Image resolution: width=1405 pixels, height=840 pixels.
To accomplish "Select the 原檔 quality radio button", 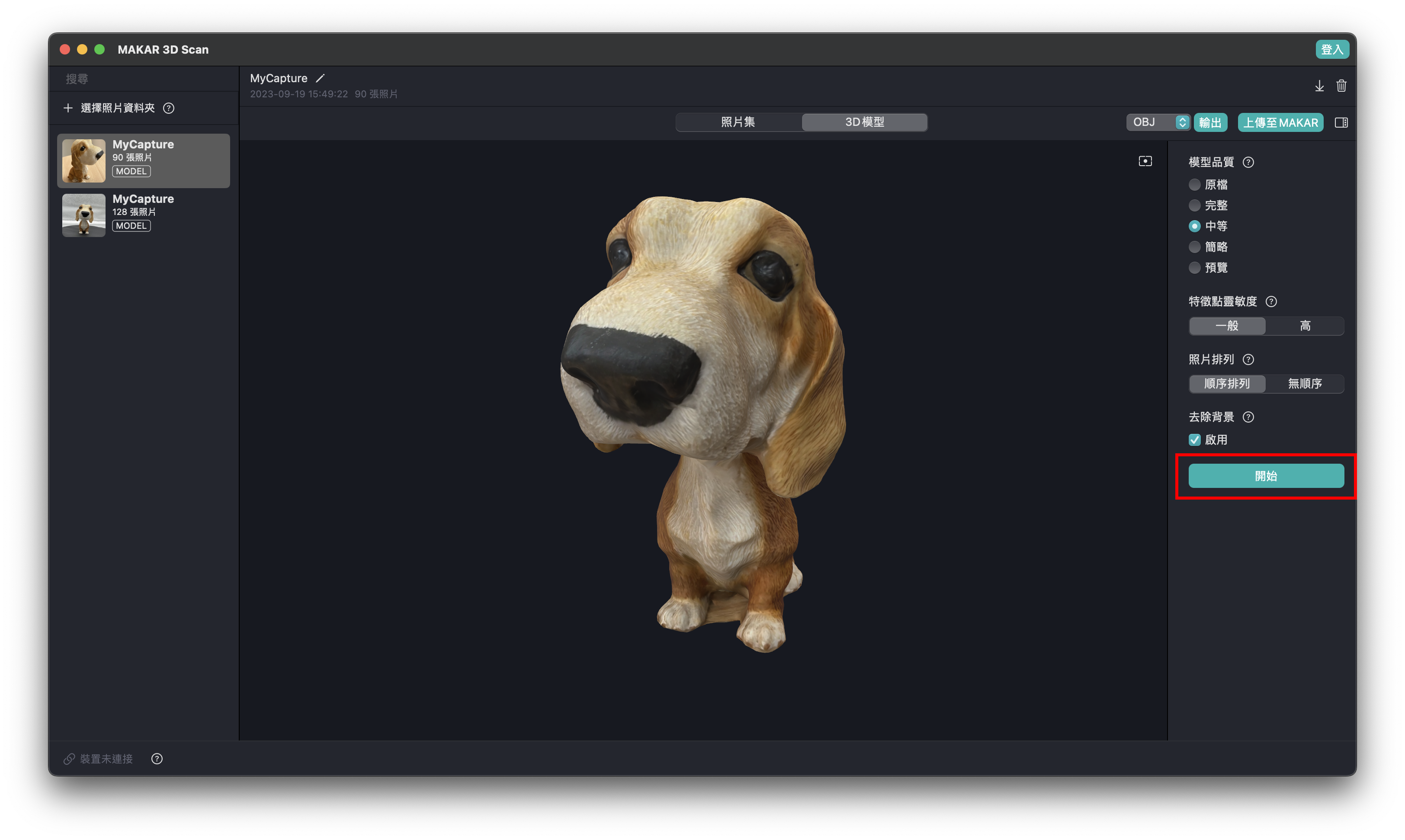I will pyautogui.click(x=1194, y=185).
